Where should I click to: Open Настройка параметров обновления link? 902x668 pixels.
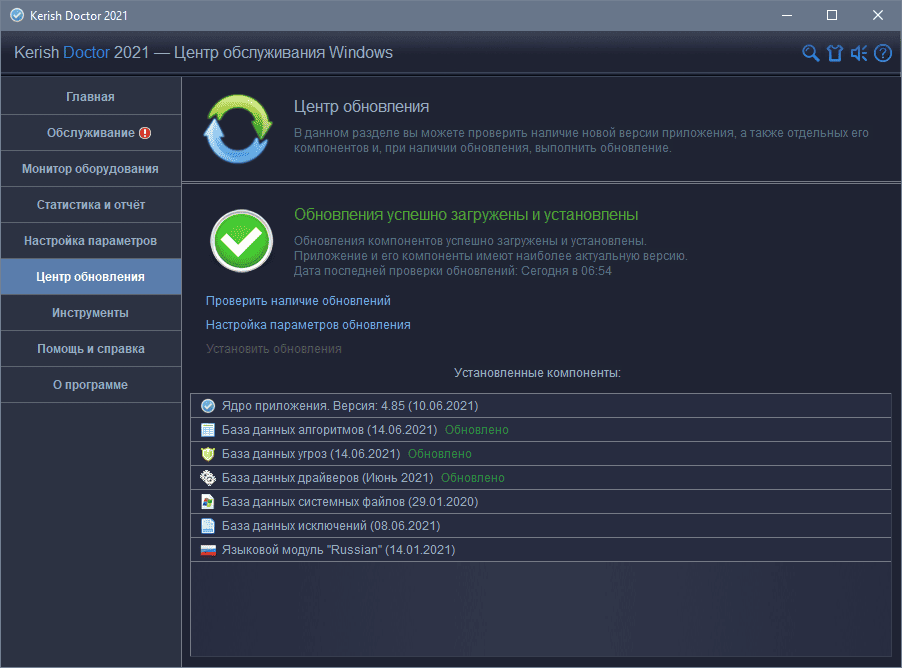point(308,325)
